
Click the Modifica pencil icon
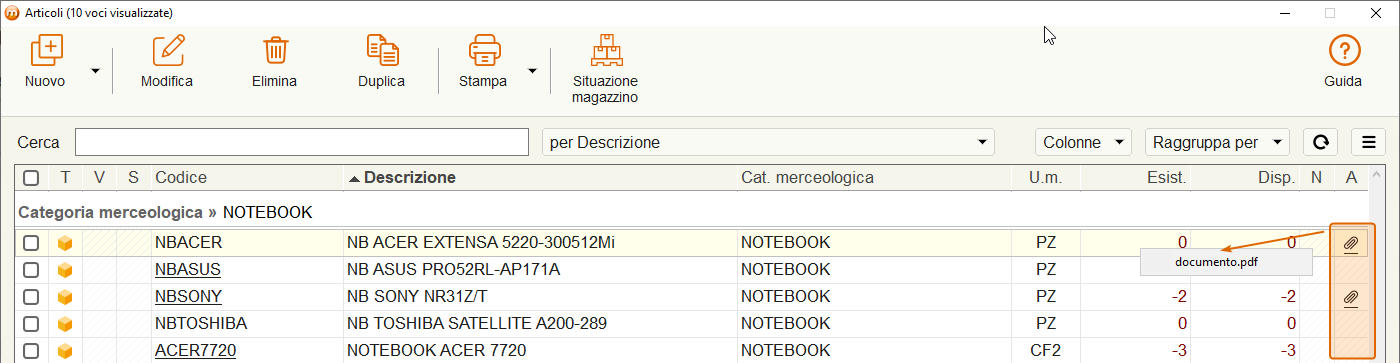click(x=167, y=50)
